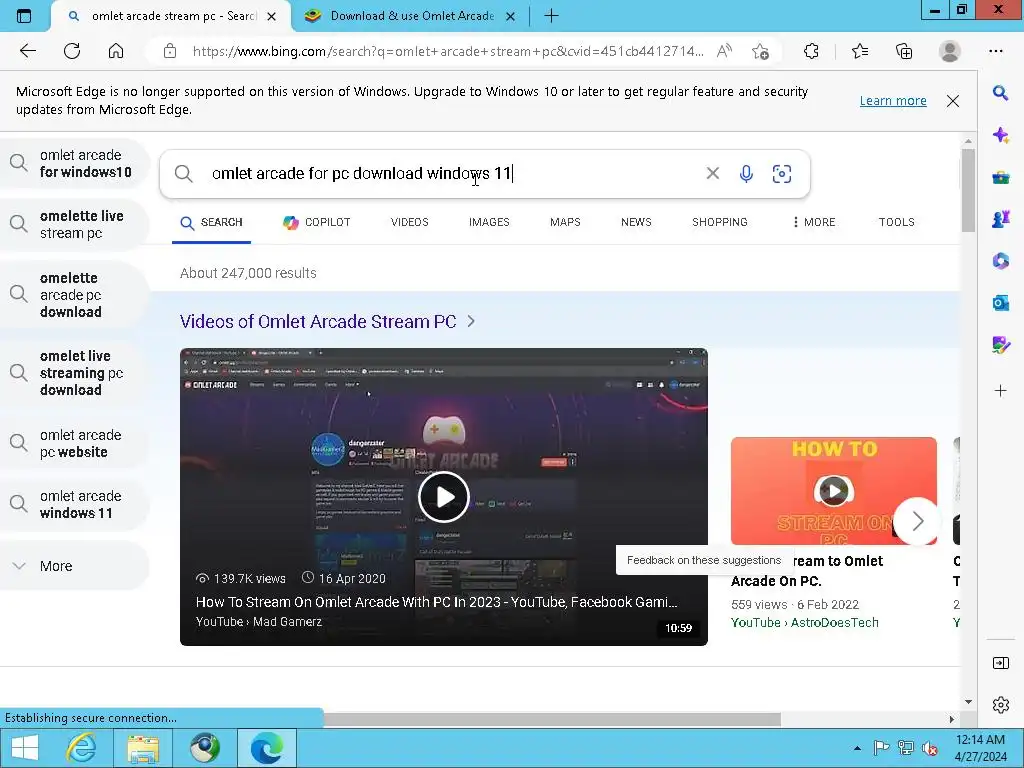This screenshot has width=1024, height=768.
Task: Switch to Download & use Omlet Arcade tab
Action: (411, 16)
